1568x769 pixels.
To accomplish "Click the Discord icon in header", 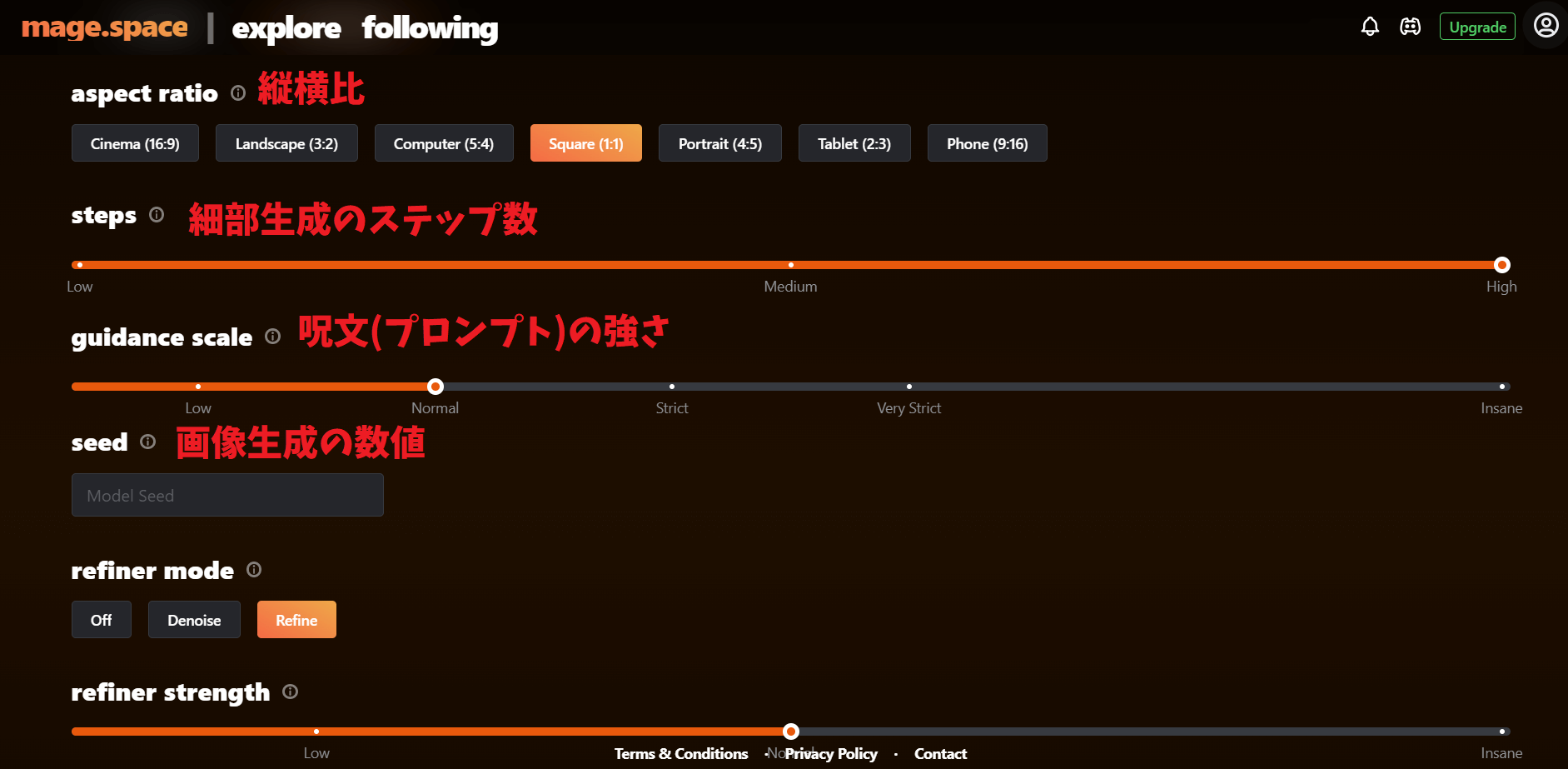I will point(1410,27).
